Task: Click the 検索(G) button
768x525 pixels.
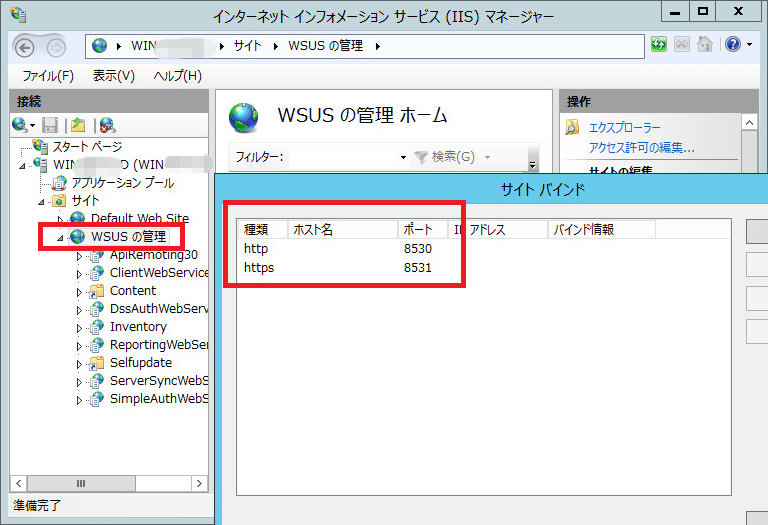Action: click(445, 157)
